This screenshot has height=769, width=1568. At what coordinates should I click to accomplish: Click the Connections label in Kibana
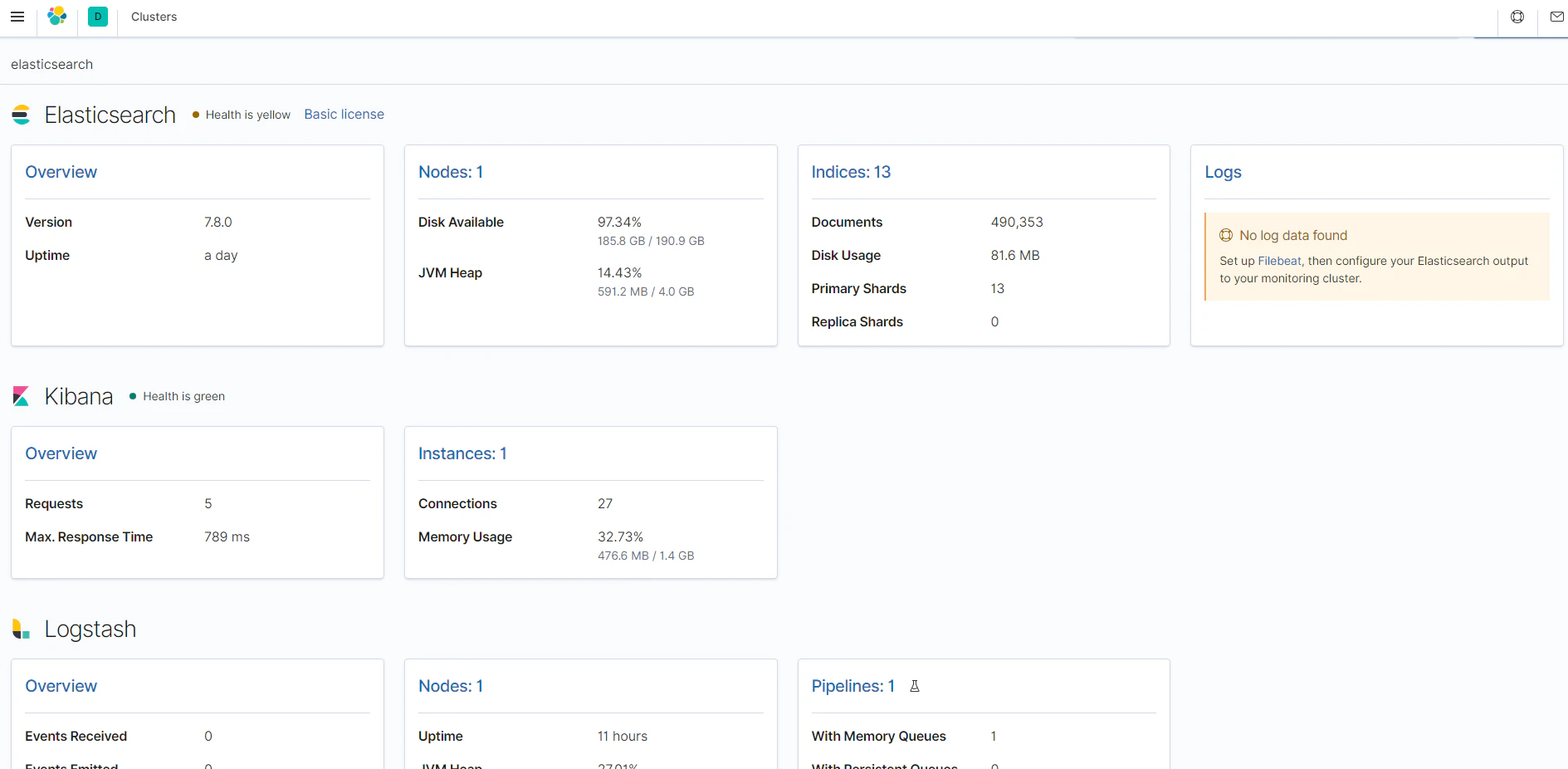[x=457, y=503]
